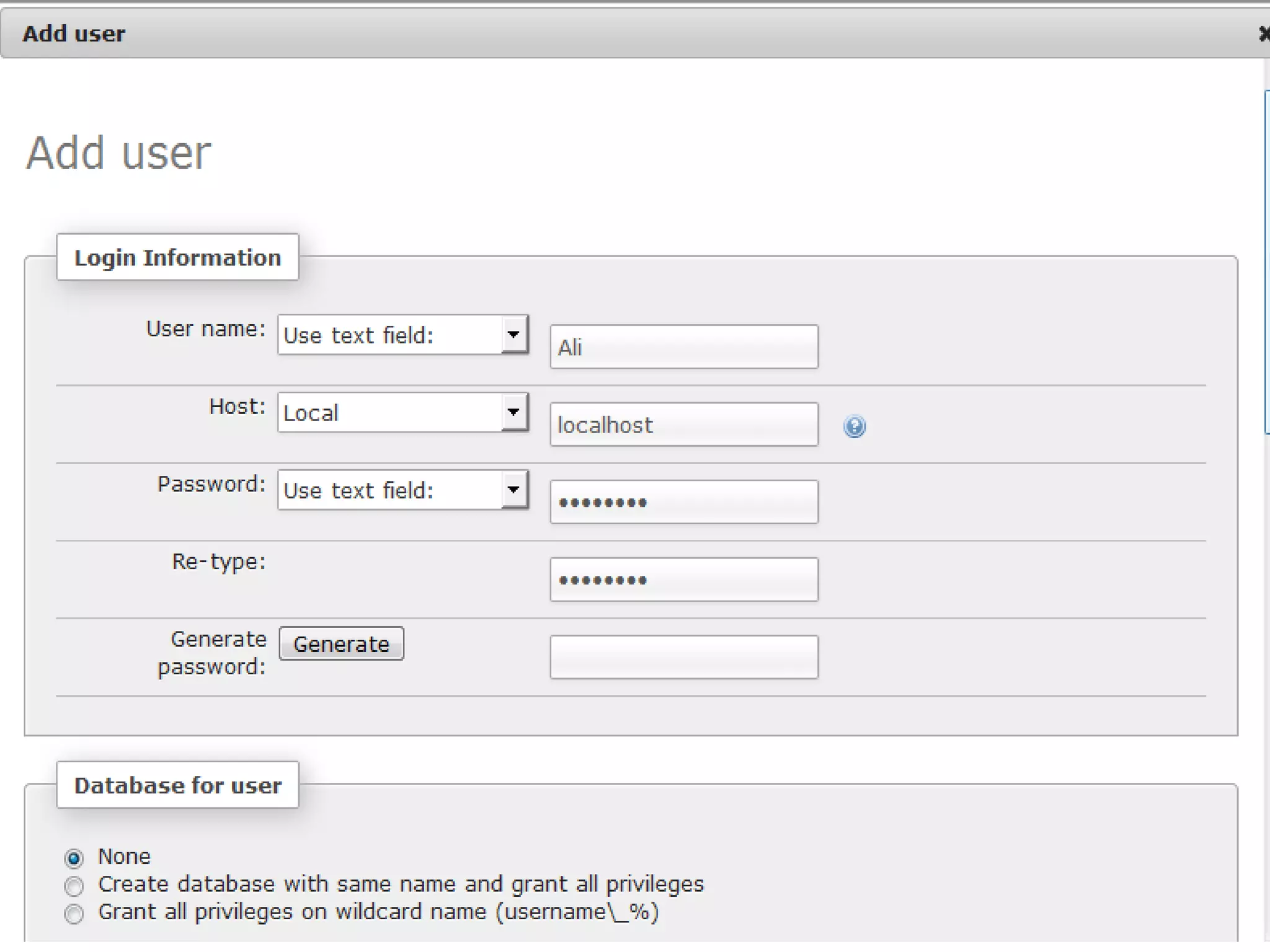Click the user name field containing Ali

tap(683, 347)
